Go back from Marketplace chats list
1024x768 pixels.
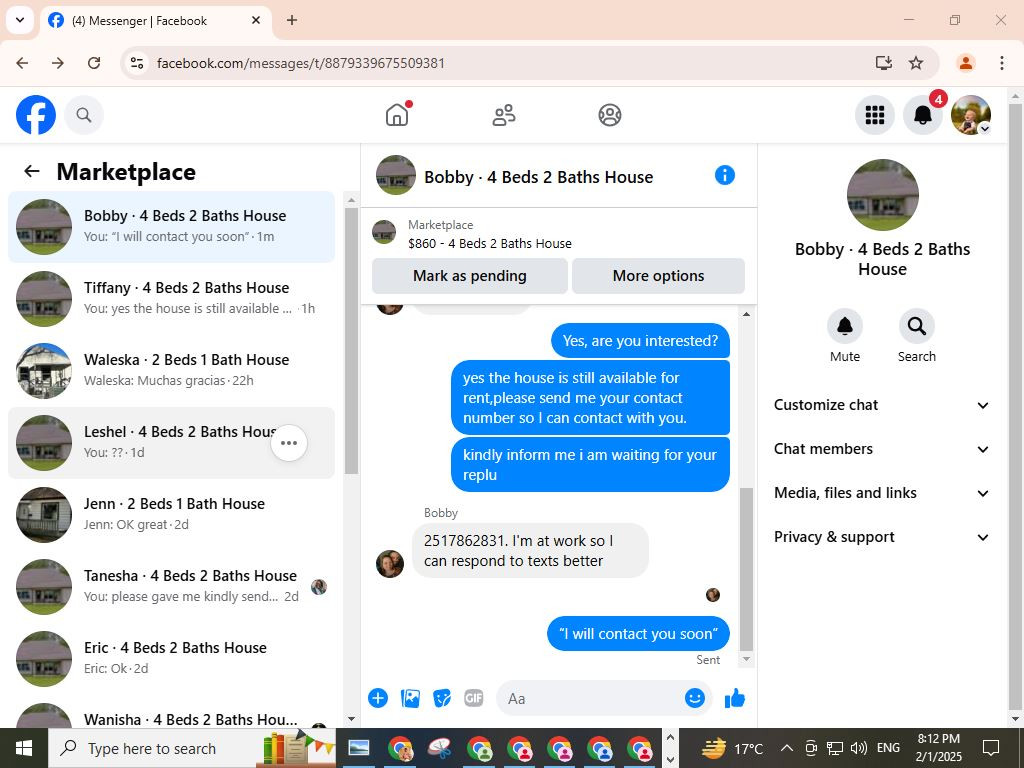(31, 171)
